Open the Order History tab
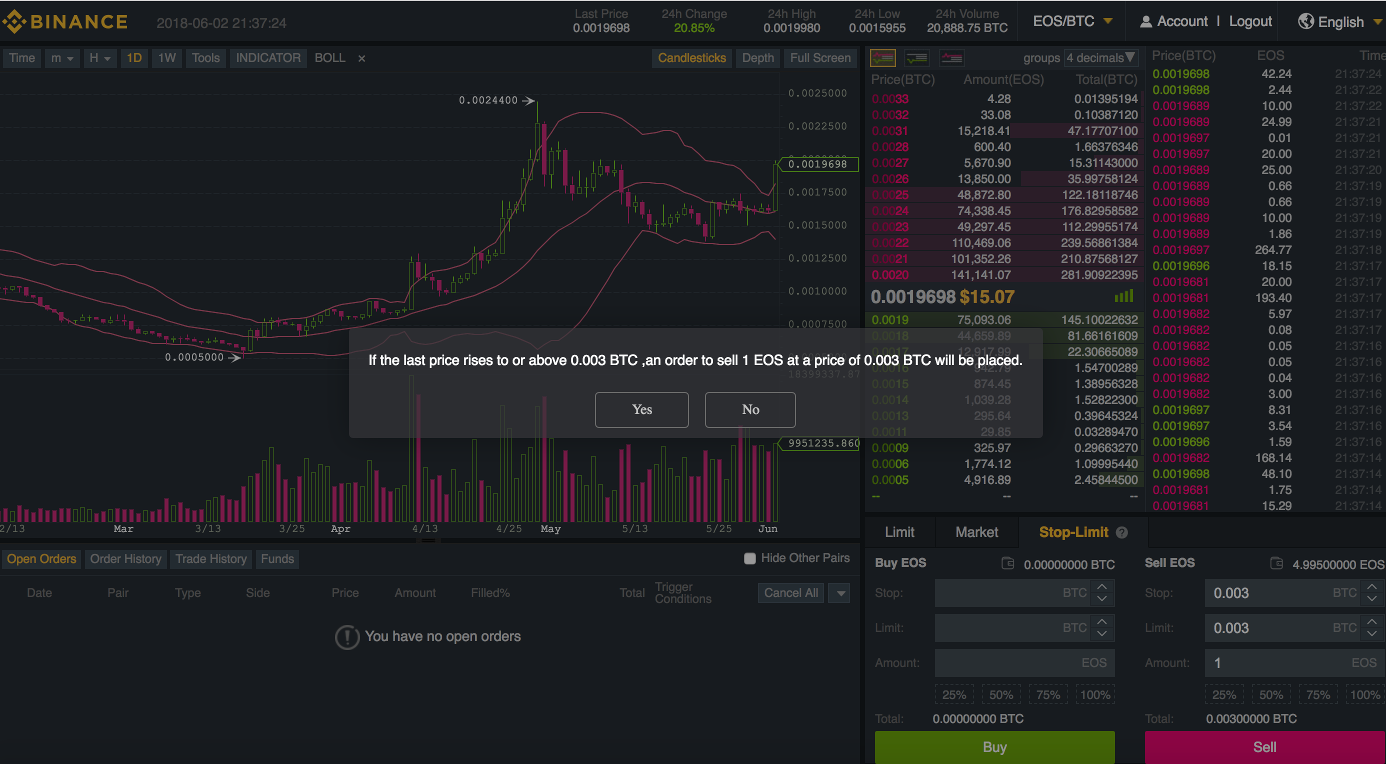This screenshot has height=764, width=1386. (x=126, y=559)
